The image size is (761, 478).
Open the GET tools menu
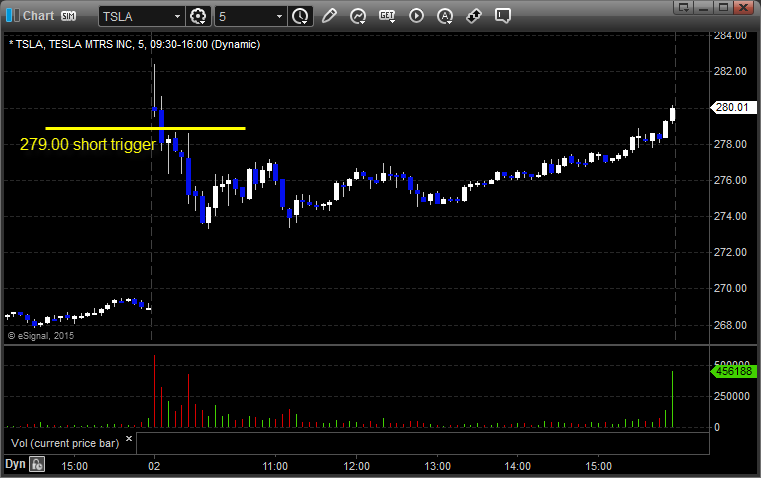(387, 16)
